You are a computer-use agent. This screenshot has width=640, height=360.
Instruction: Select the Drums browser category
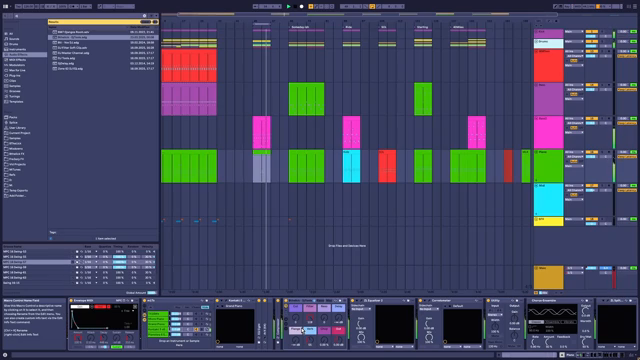[x=13, y=44]
